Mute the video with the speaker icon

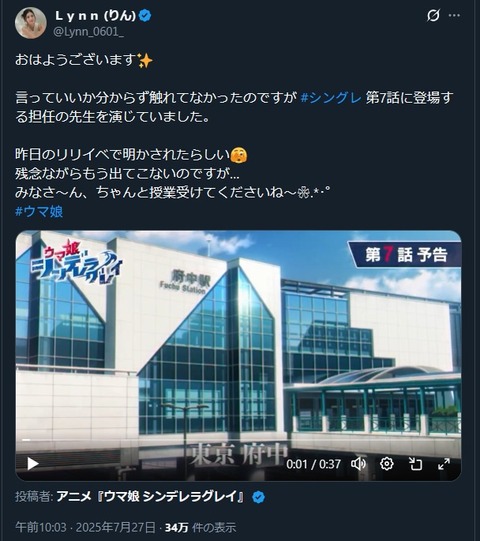click(x=358, y=464)
